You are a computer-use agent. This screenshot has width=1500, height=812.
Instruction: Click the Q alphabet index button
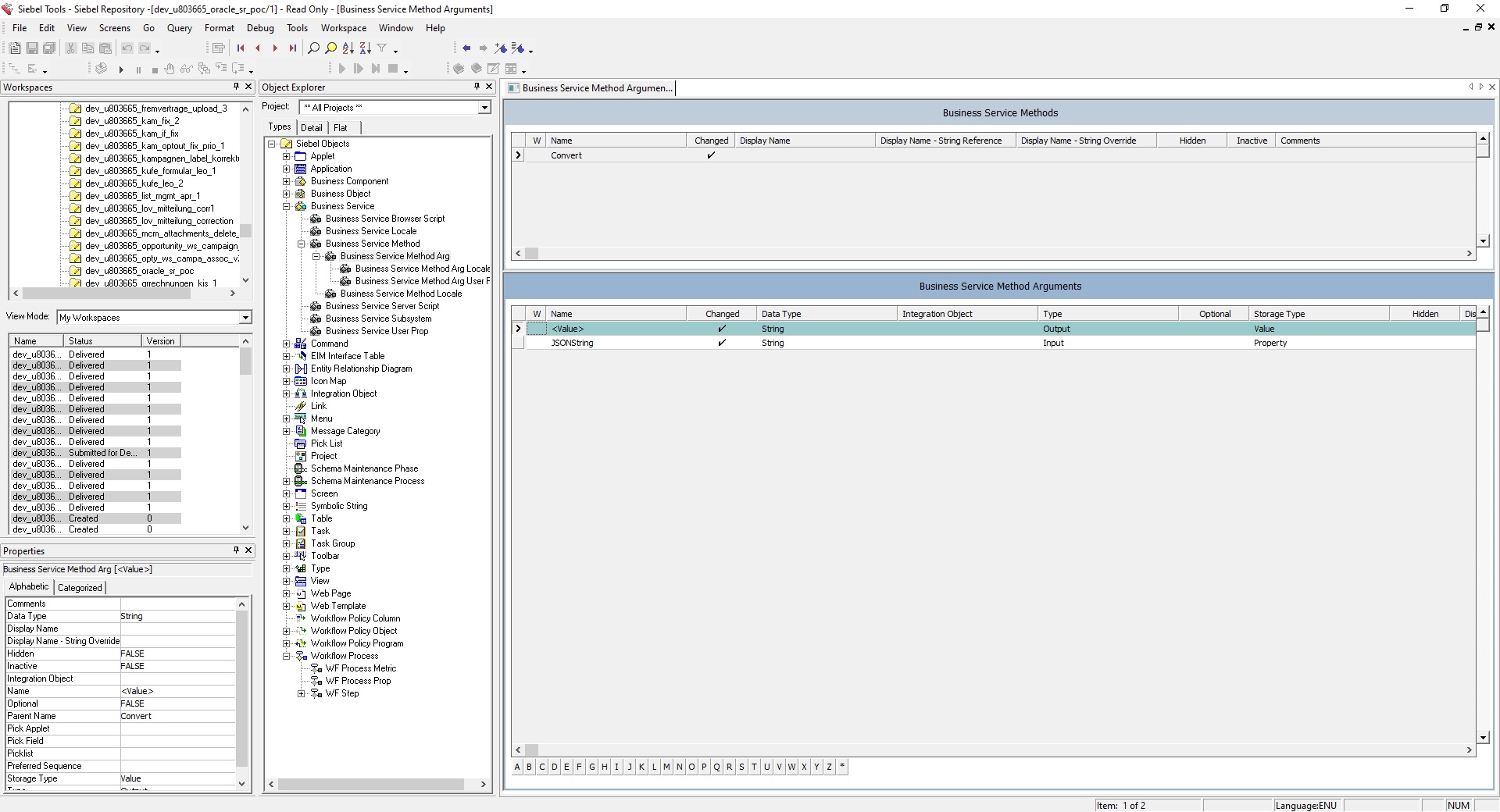click(716, 767)
